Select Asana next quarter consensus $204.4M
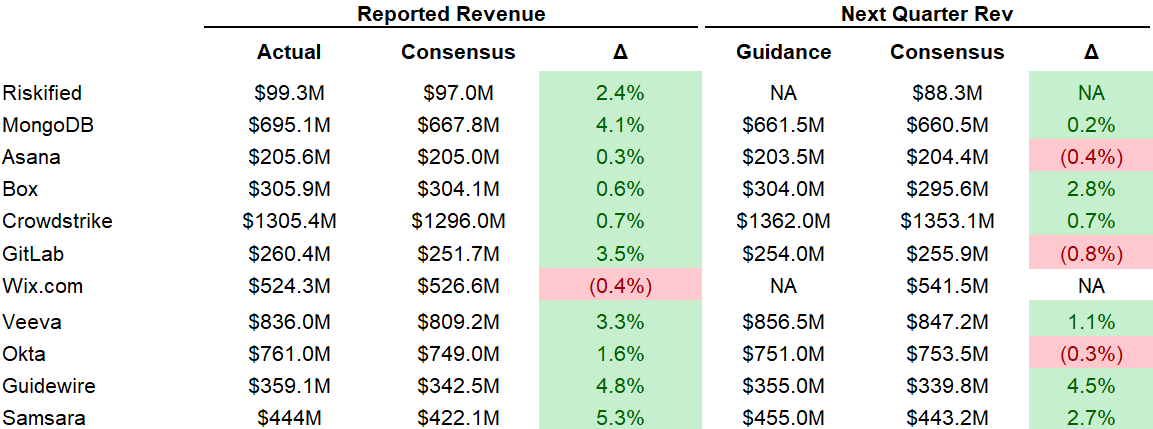 pyautogui.click(x=947, y=157)
